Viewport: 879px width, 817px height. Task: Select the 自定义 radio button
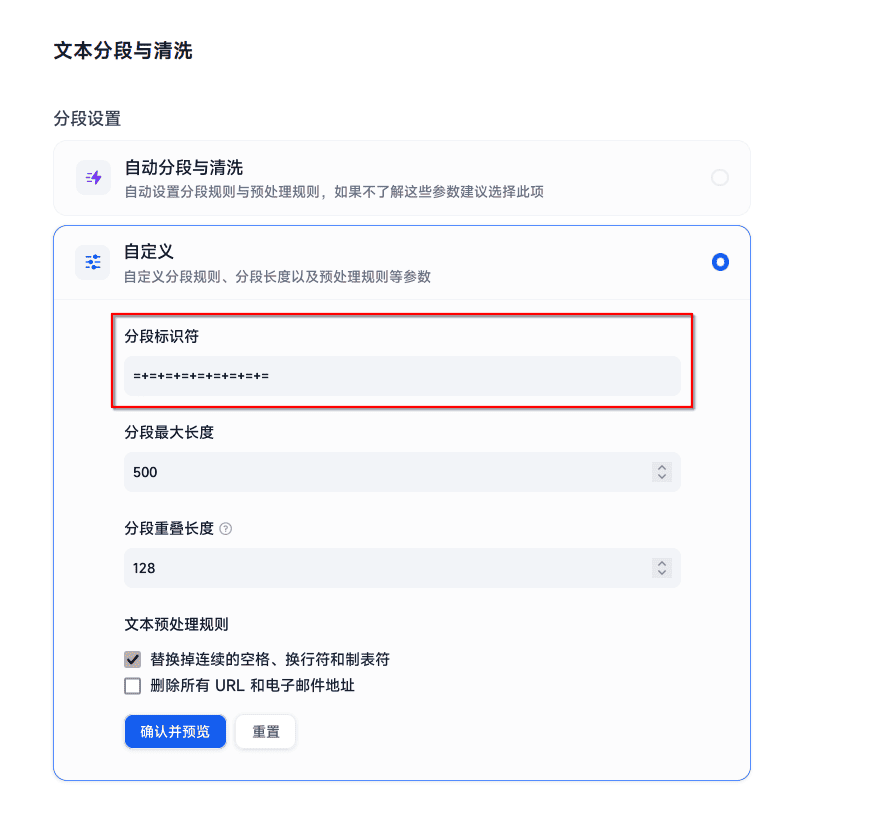coord(719,262)
